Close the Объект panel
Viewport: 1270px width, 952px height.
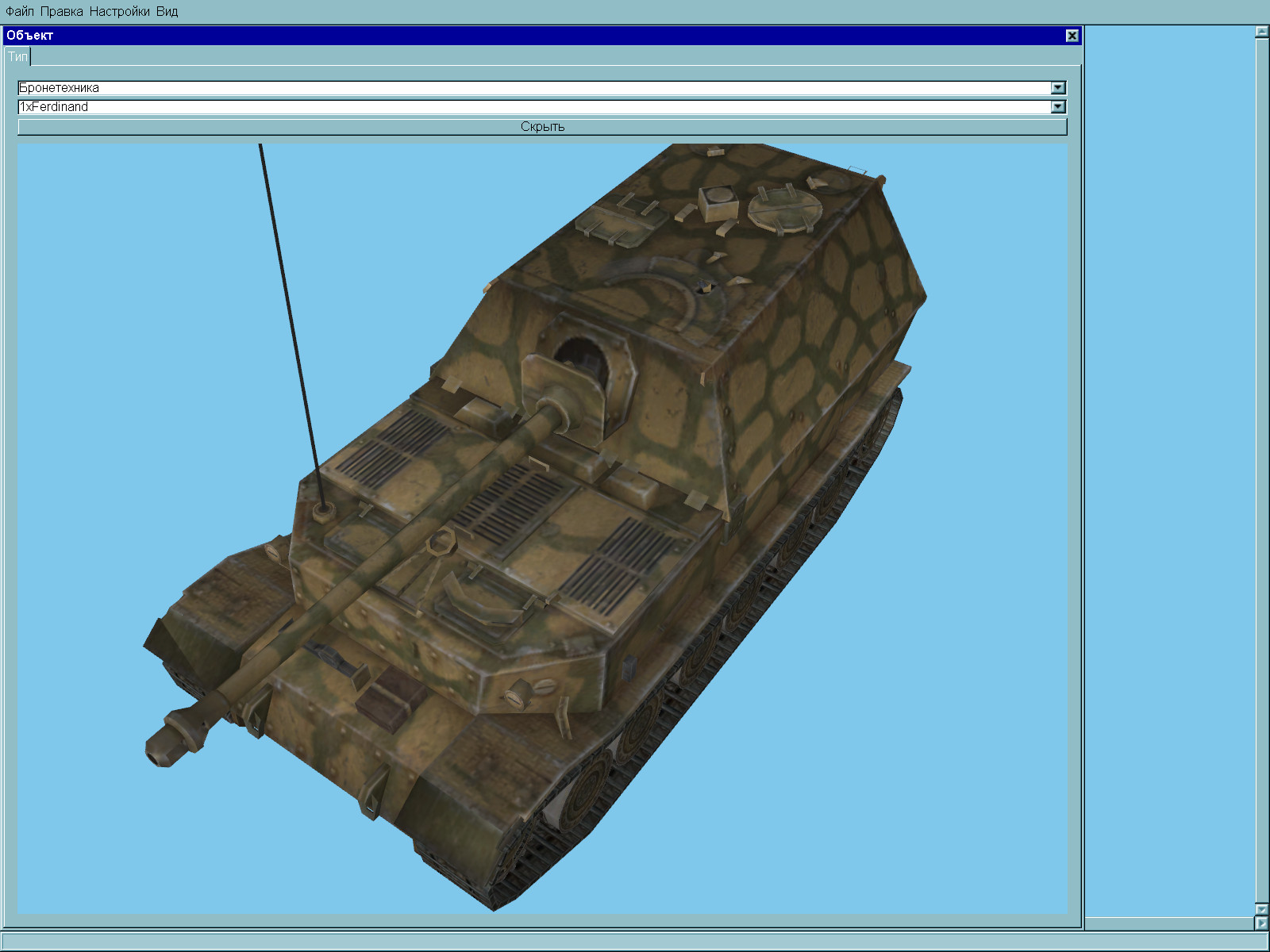point(1072,36)
